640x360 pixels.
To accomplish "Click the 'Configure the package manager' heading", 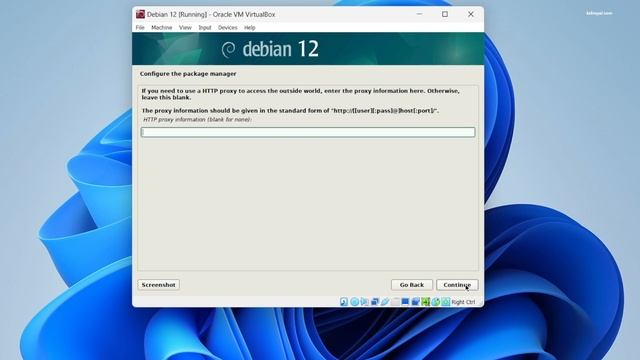I will pos(188,74).
